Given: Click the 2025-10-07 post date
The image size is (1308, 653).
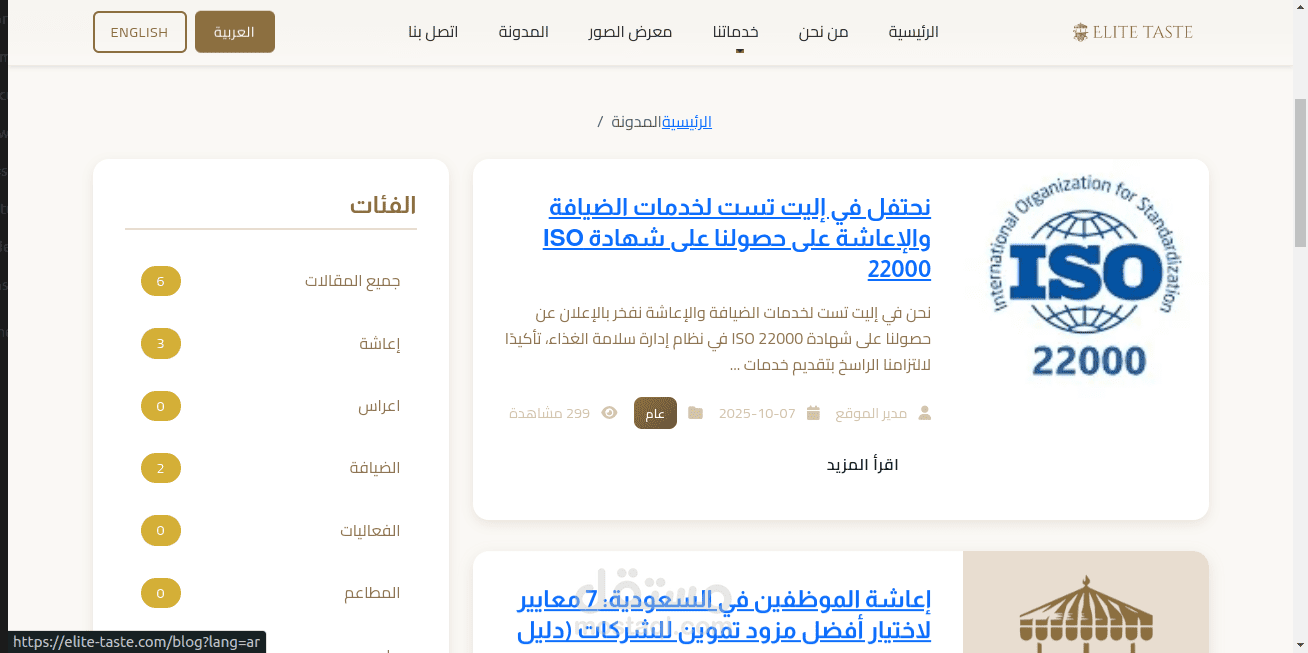Looking at the screenshot, I should tap(757, 413).
